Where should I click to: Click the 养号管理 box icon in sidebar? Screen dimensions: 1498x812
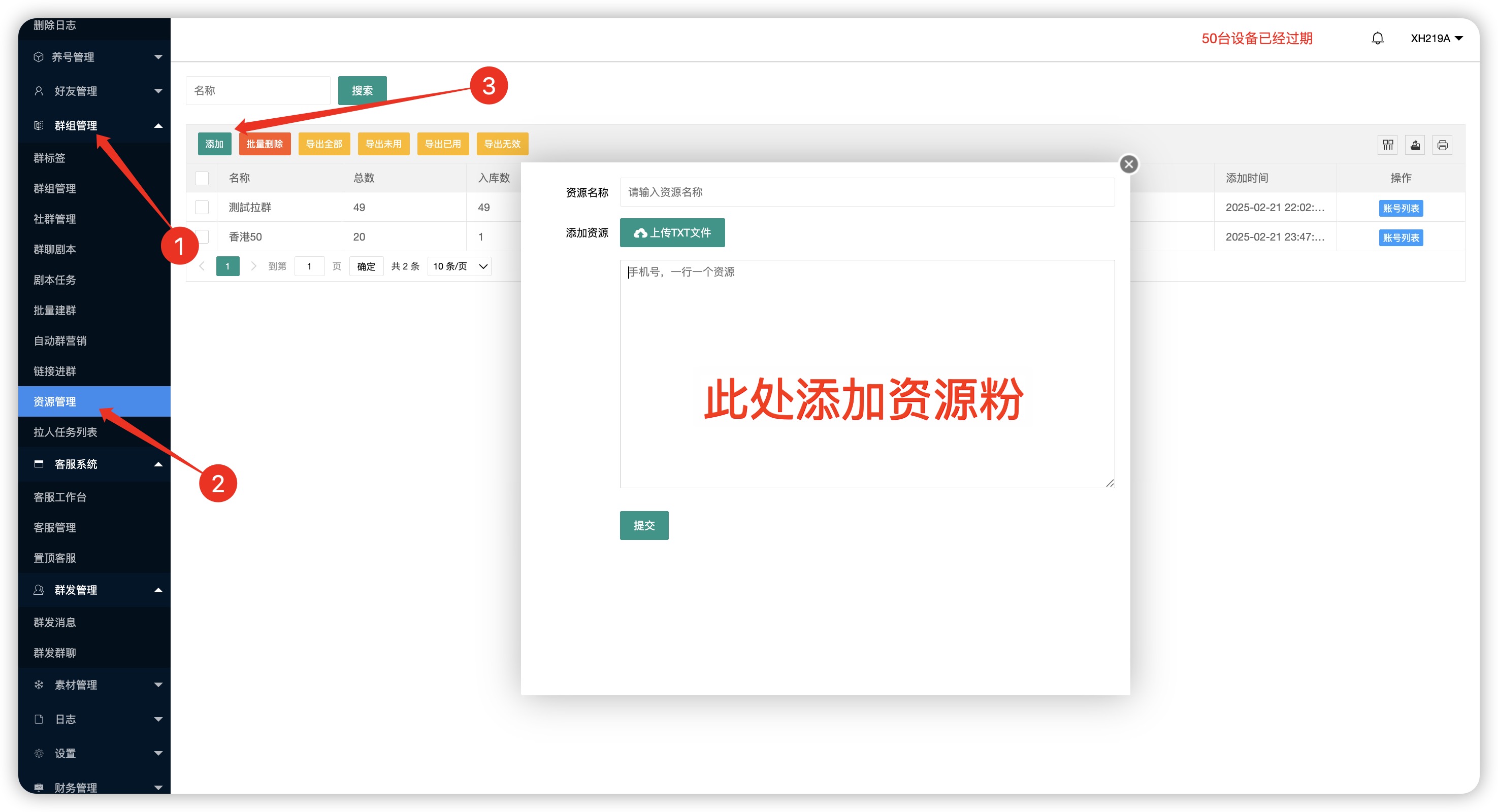click(39, 57)
